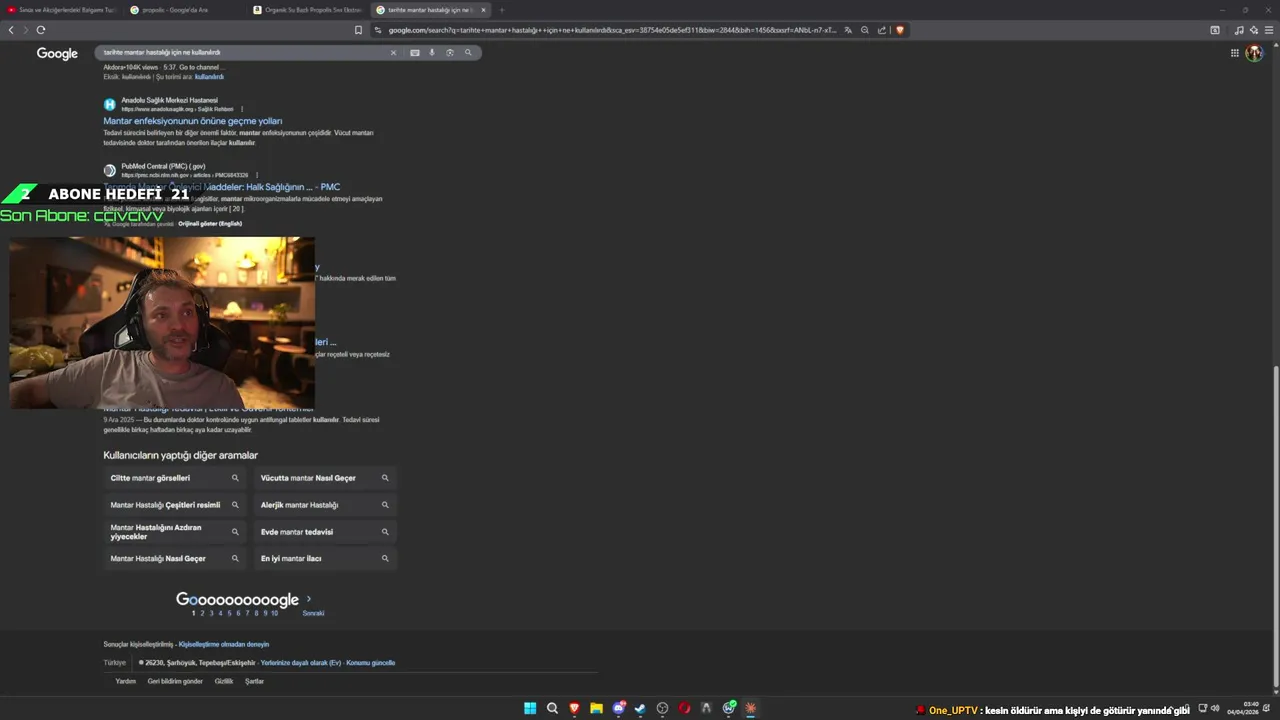
Task: Click the zoom magnifier icon in address bar
Action: tap(865, 30)
